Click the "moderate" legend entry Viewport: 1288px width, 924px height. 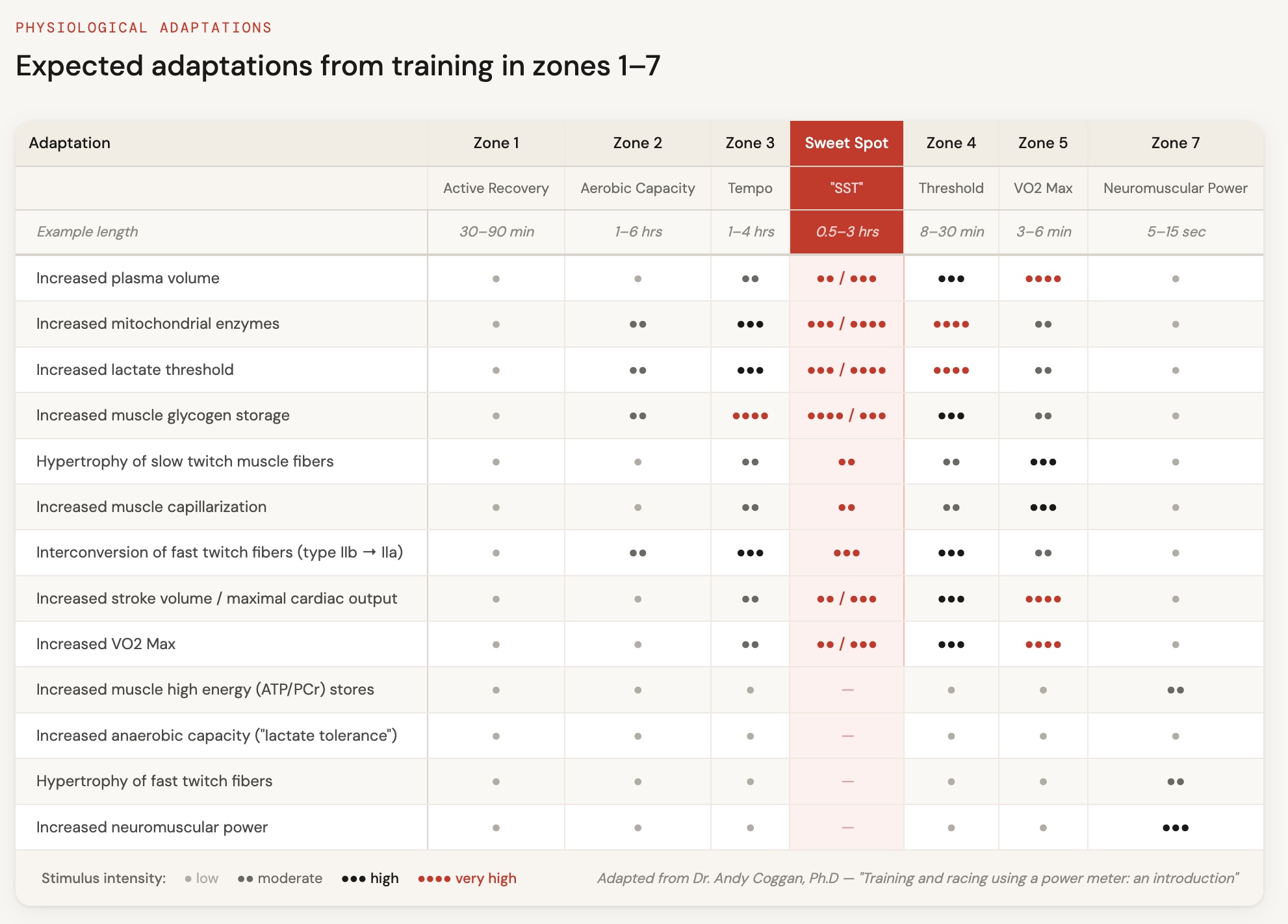tap(280, 879)
